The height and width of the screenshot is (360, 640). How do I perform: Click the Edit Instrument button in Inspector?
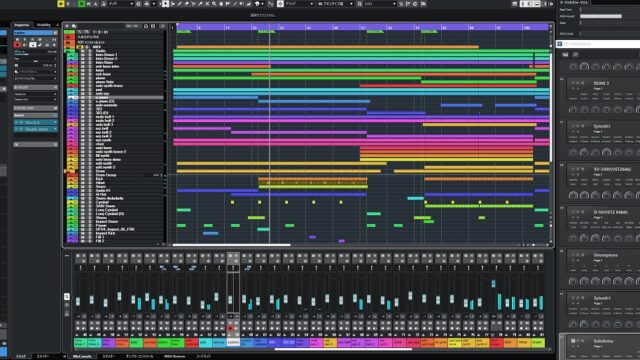[33, 44]
